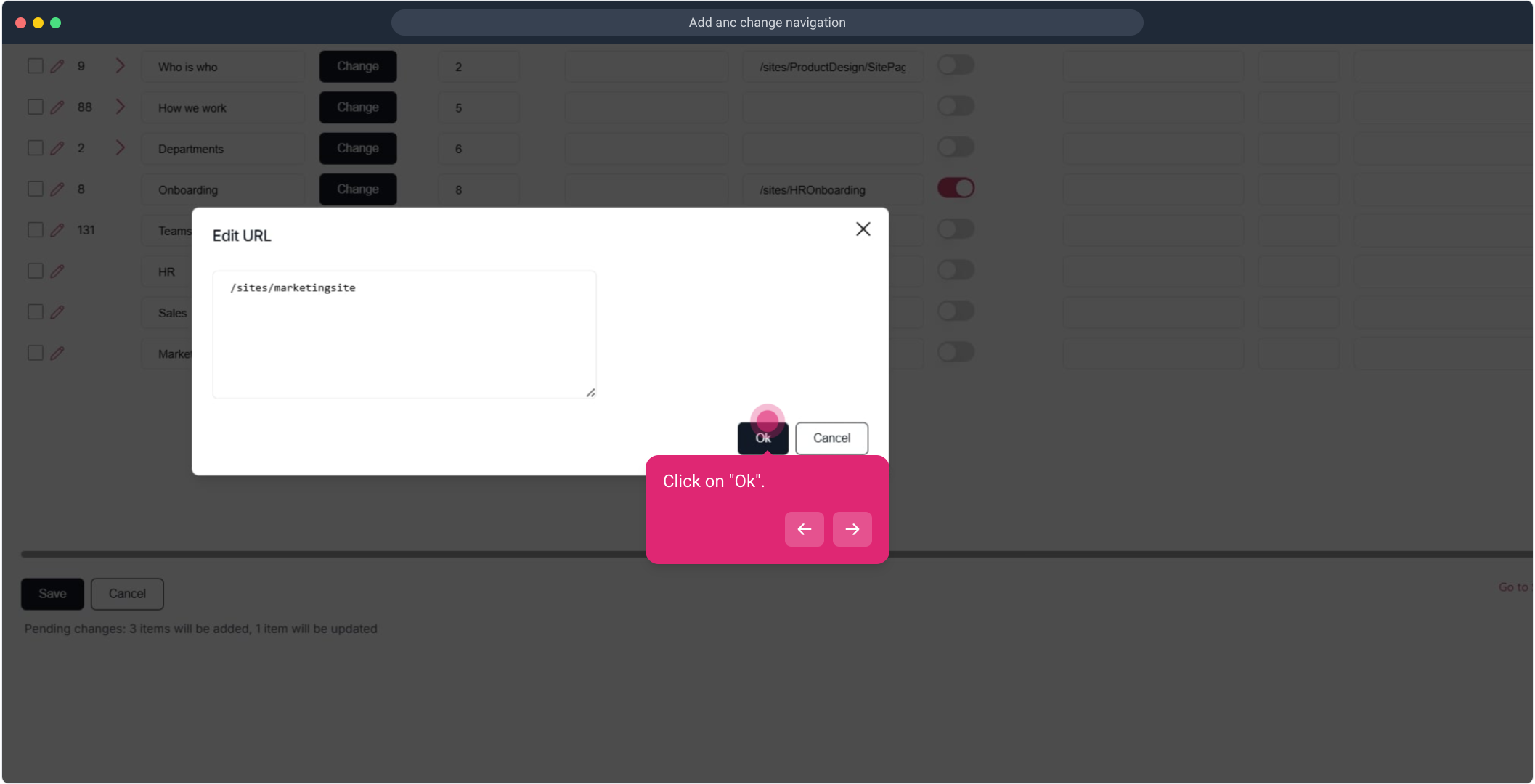This screenshot has height=784, width=1535.
Task: Click Change button for Departments
Action: (358, 148)
